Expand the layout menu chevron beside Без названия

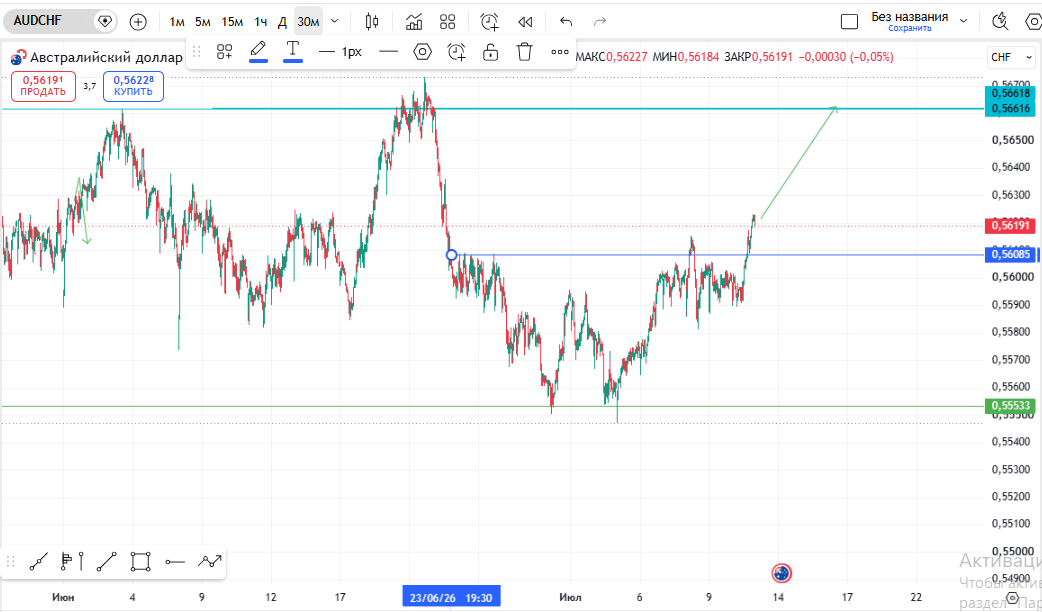pos(964,21)
